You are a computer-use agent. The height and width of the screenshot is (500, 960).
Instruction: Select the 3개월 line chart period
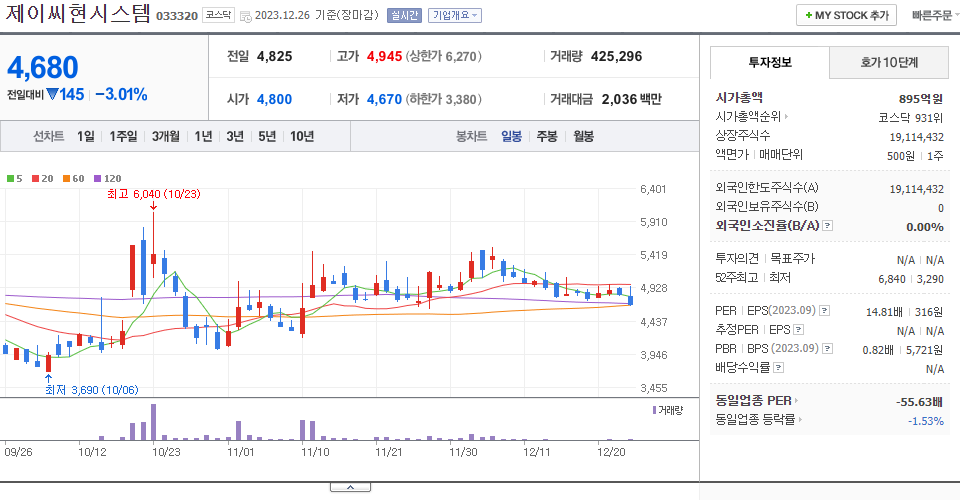pyautogui.click(x=165, y=136)
